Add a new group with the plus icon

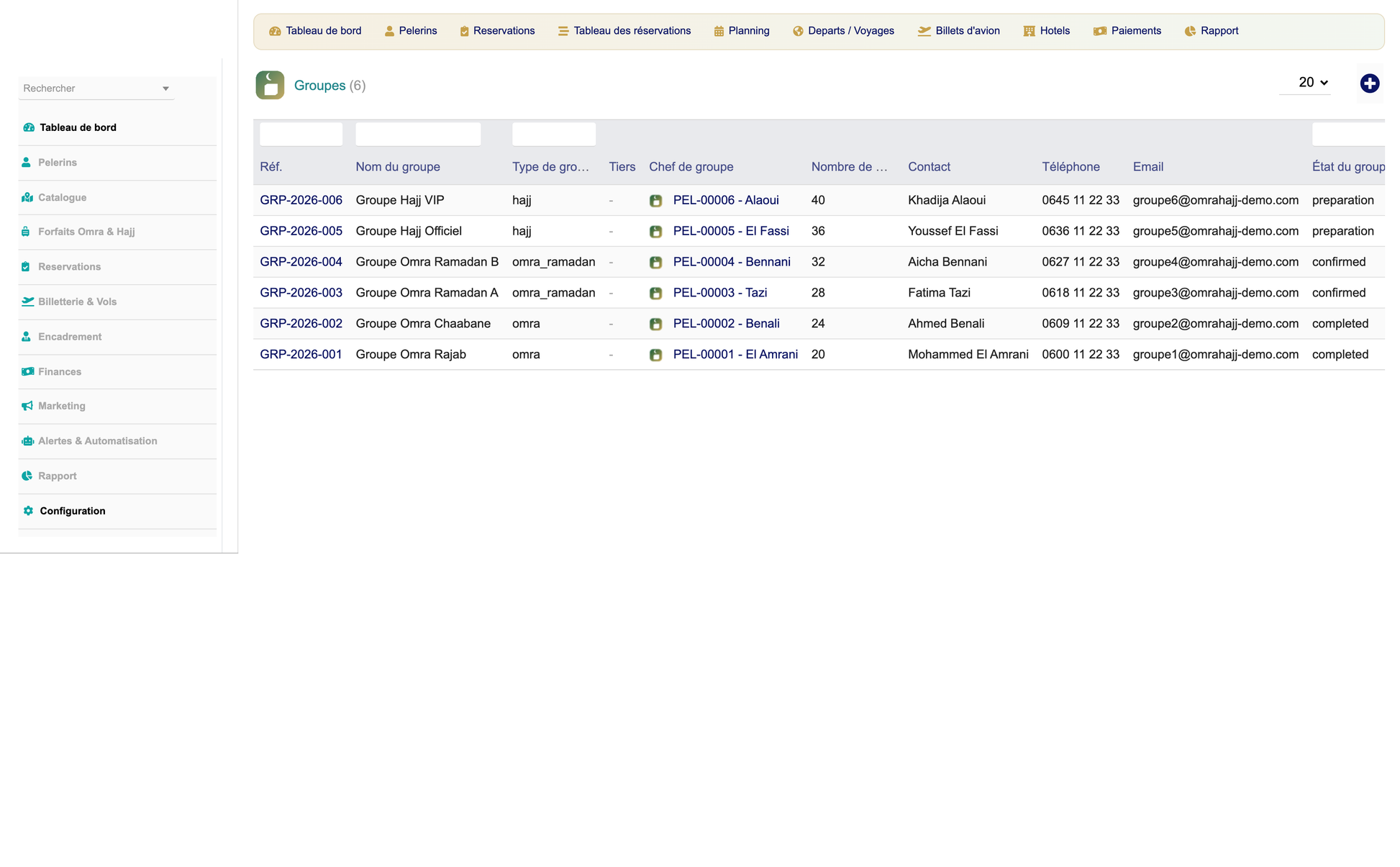coord(1370,83)
